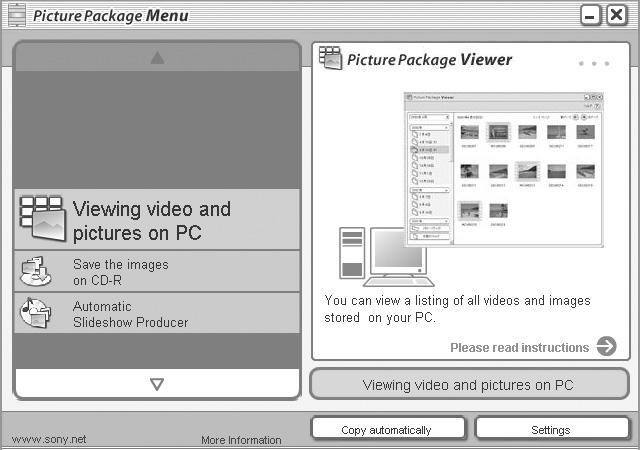Click the desktop computer illustration
The width and height of the screenshot is (640, 450).
pyautogui.click(x=386, y=257)
